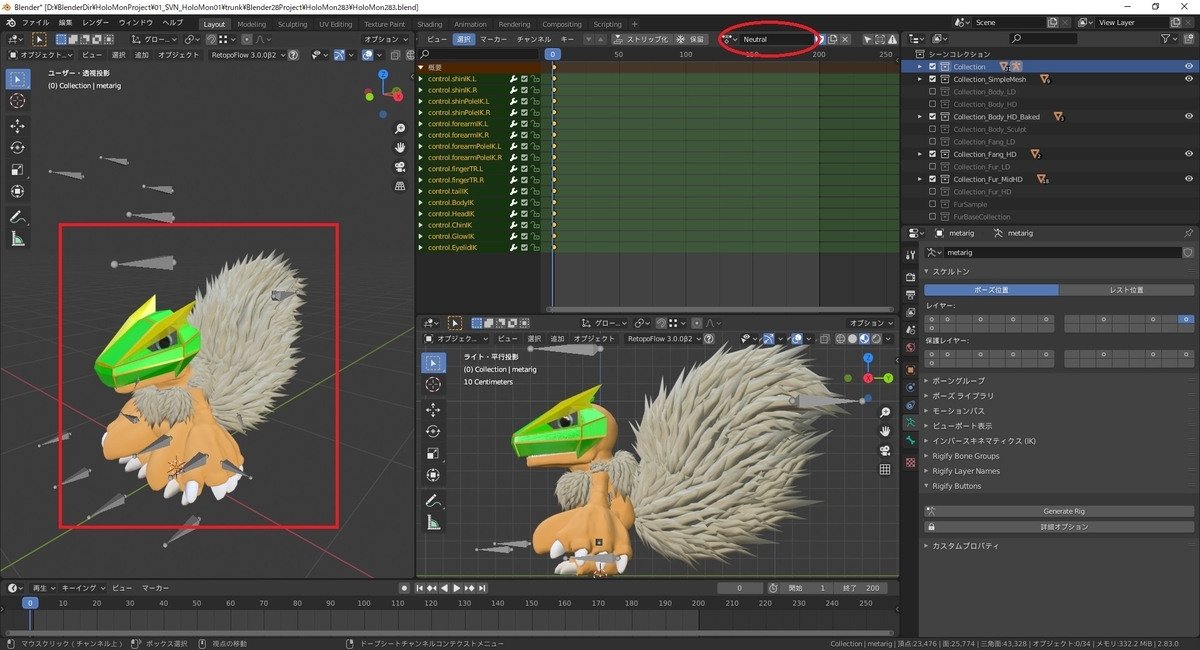Click the red X axis on lower viewport gizmo
Screen dimensions: 1200x650
867,378
